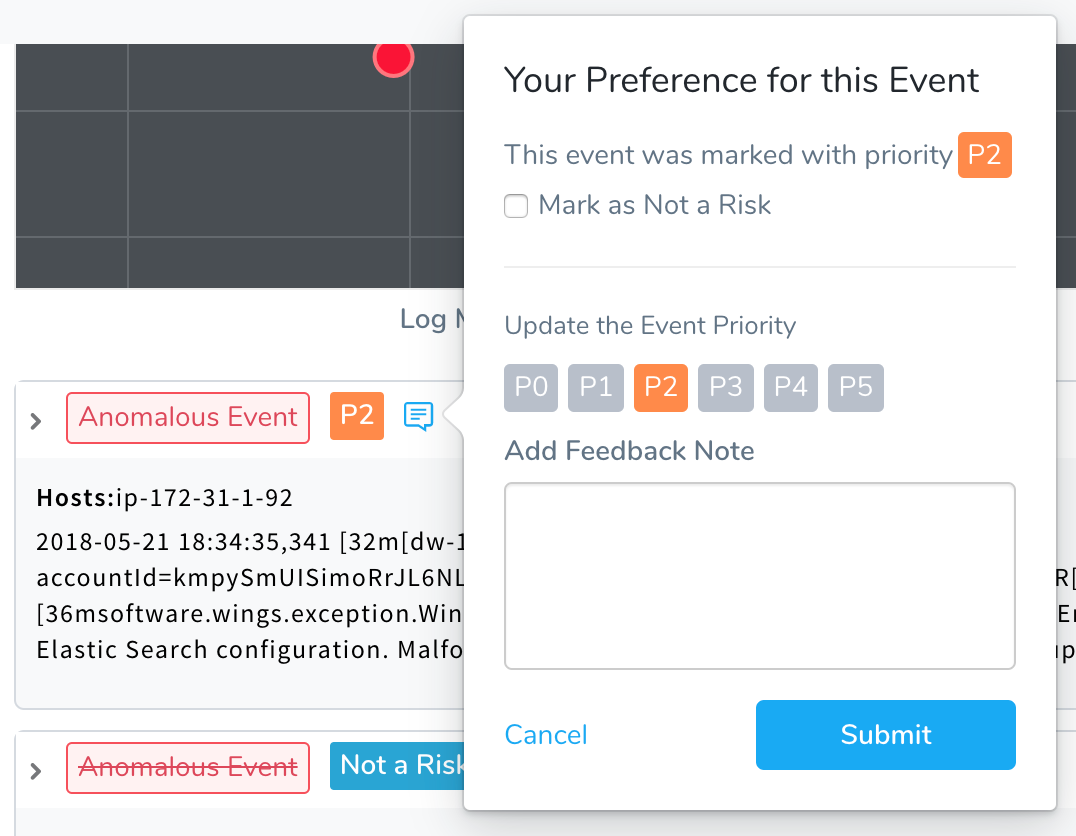This screenshot has width=1076, height=836.
Task: Expand the first Anomalous Event row
Action: [x=36, y=421]
